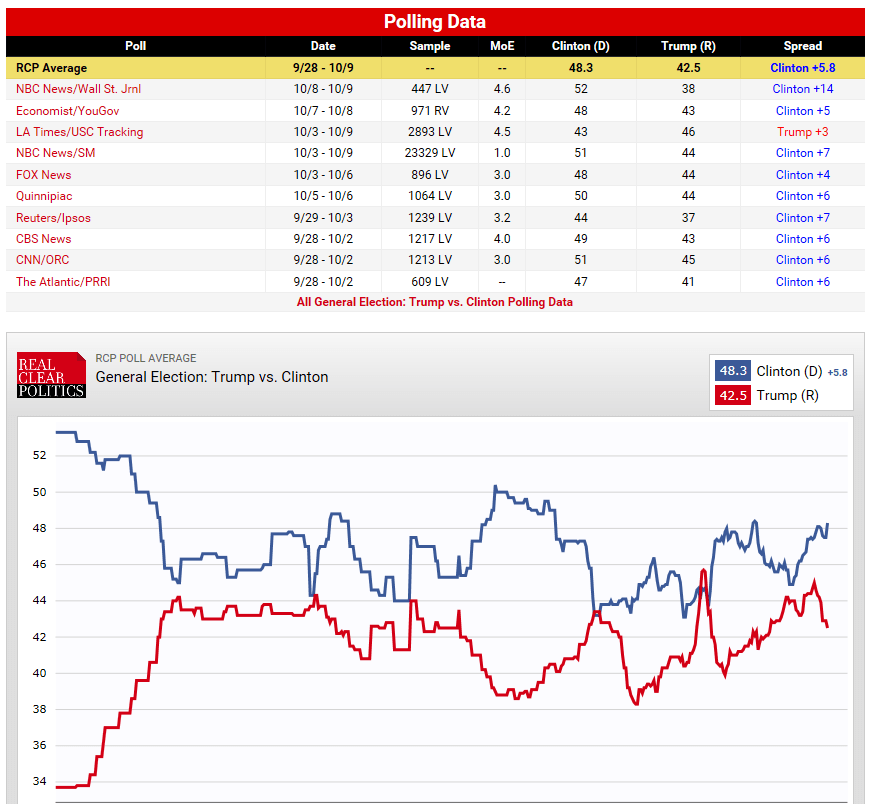Click the Sample column header
Image resolution: width=874 pixels, height=804 pixels.
point(430,46)
